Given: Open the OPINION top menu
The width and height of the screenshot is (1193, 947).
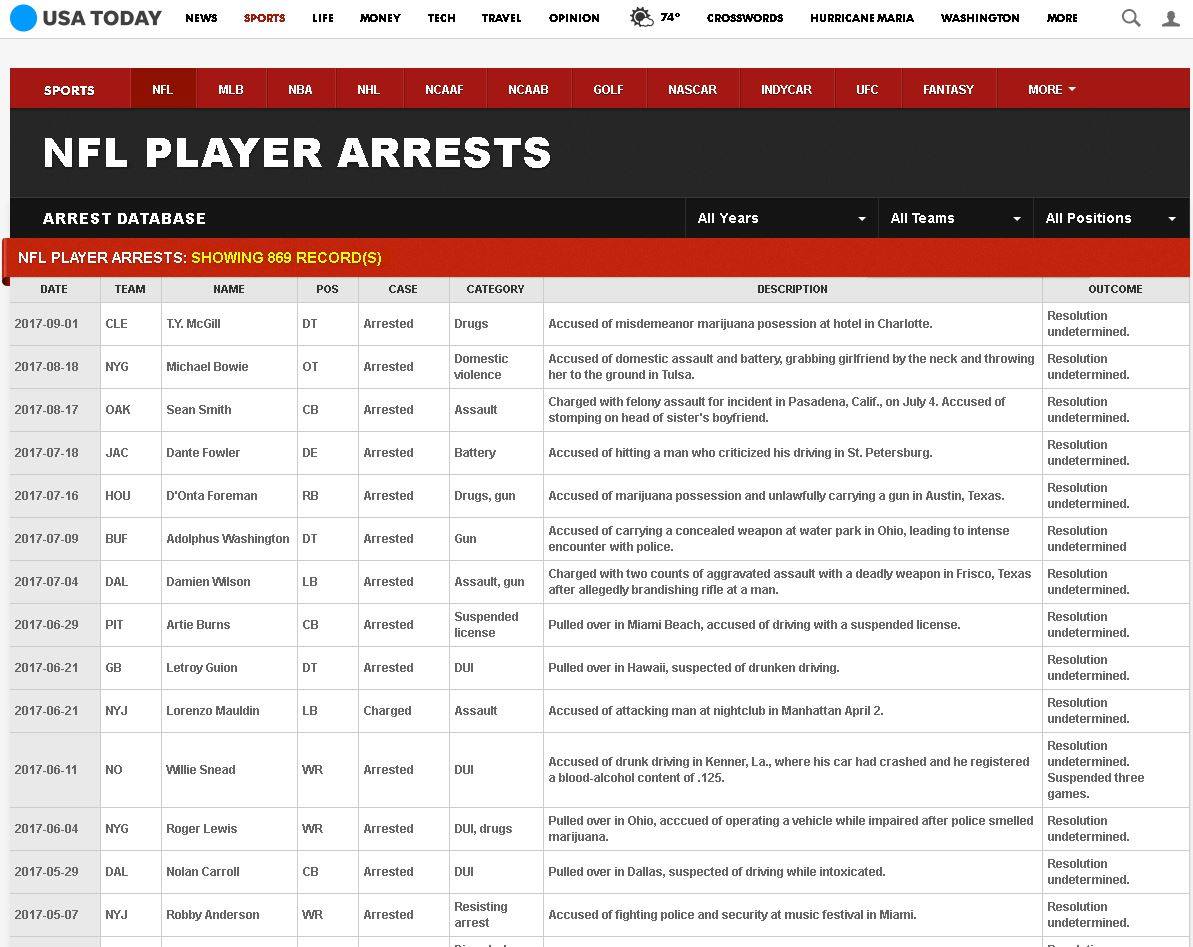Looking at the screenshot, I should coord(574,17).
